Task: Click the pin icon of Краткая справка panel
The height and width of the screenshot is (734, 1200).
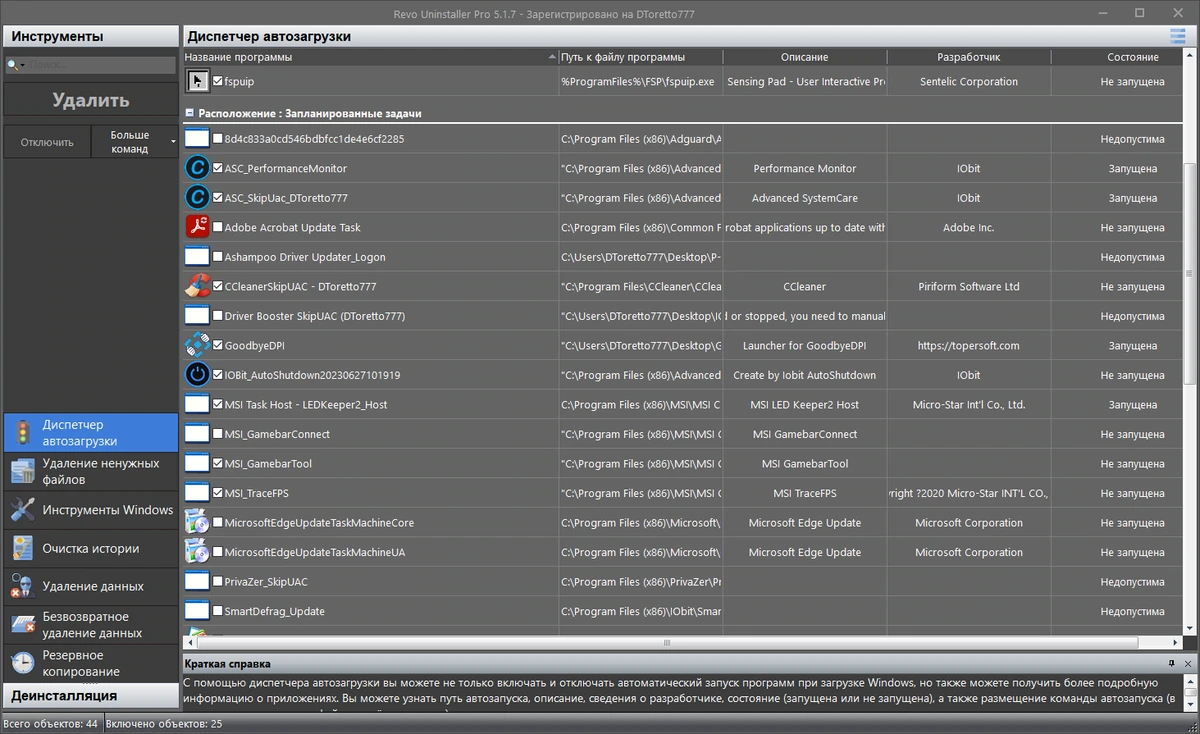Action: click(1171, 663)
